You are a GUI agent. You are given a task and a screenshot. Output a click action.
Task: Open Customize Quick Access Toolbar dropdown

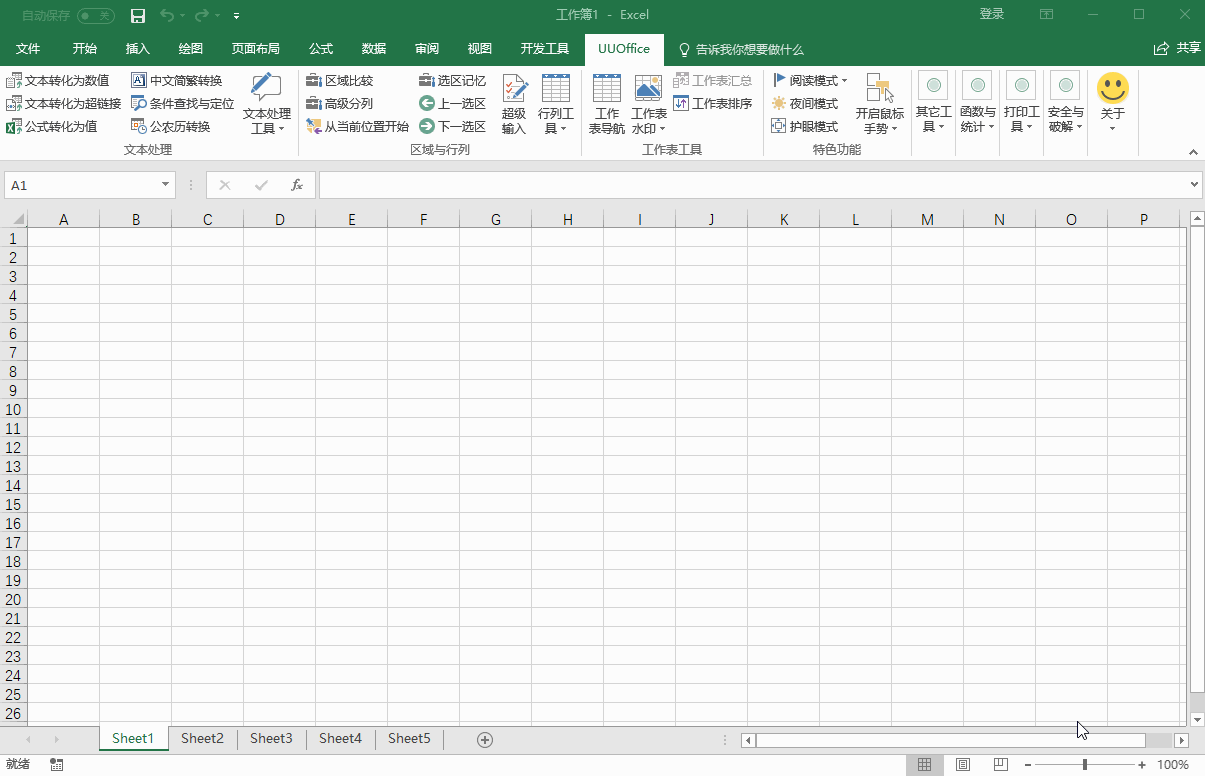click(x=236, y=16)
